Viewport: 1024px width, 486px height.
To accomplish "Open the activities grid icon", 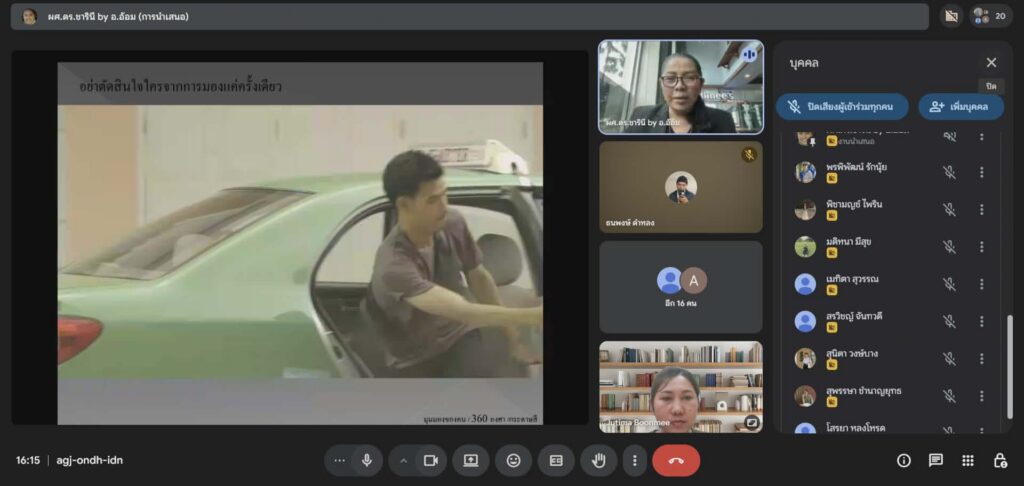I will pyautogui.click(x=968, y=460).
